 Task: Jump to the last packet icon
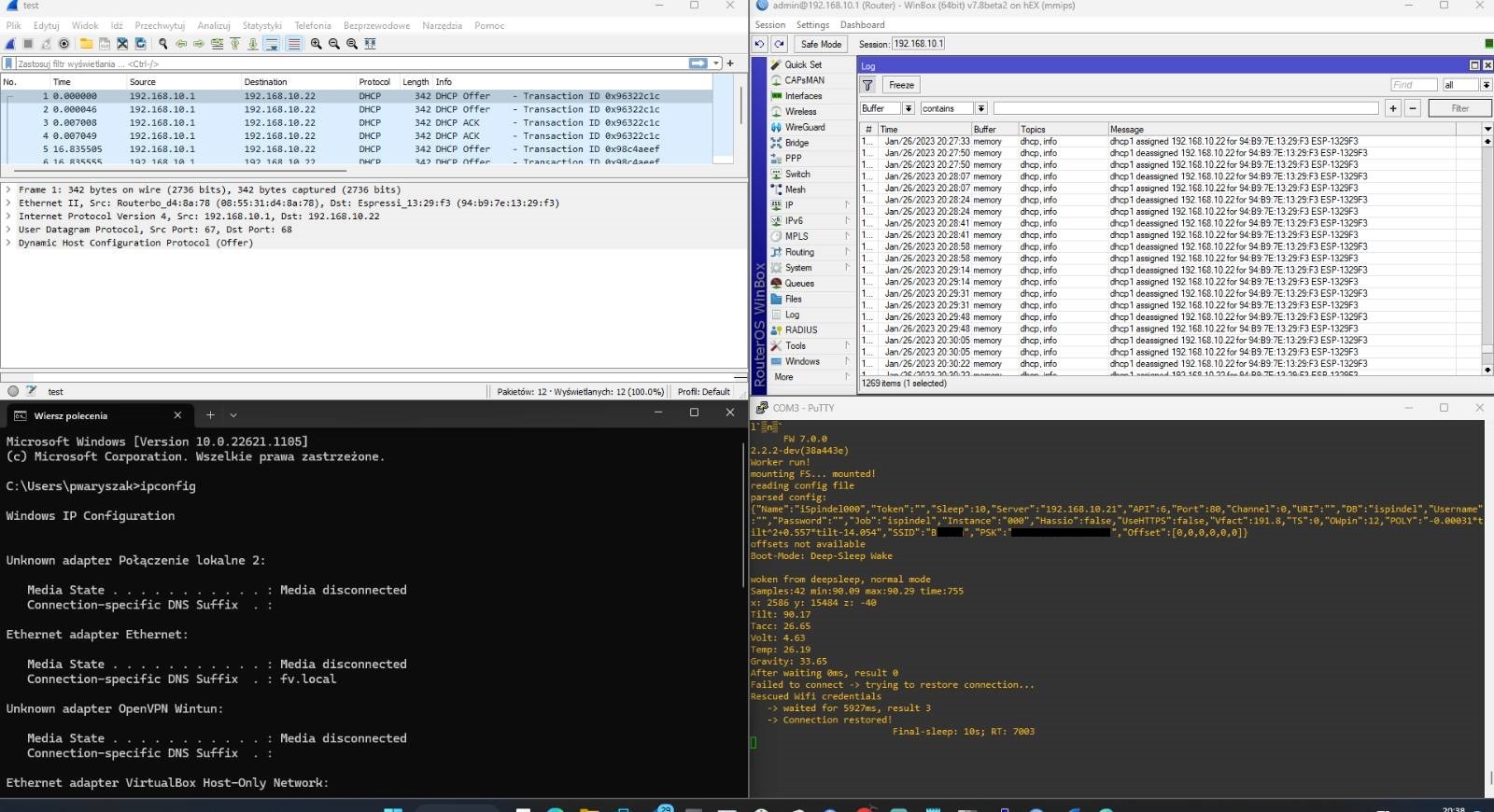click(x=253, y=44)
